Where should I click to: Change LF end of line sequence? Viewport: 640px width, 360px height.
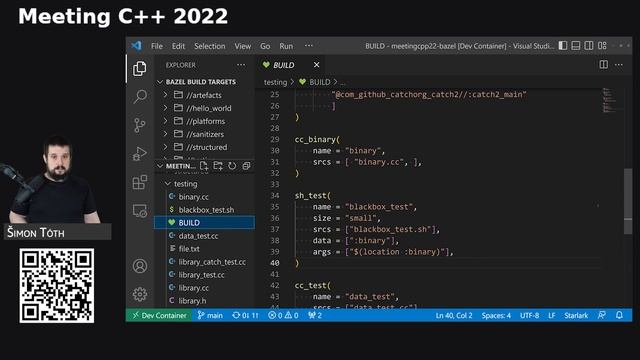coord(552,315)
